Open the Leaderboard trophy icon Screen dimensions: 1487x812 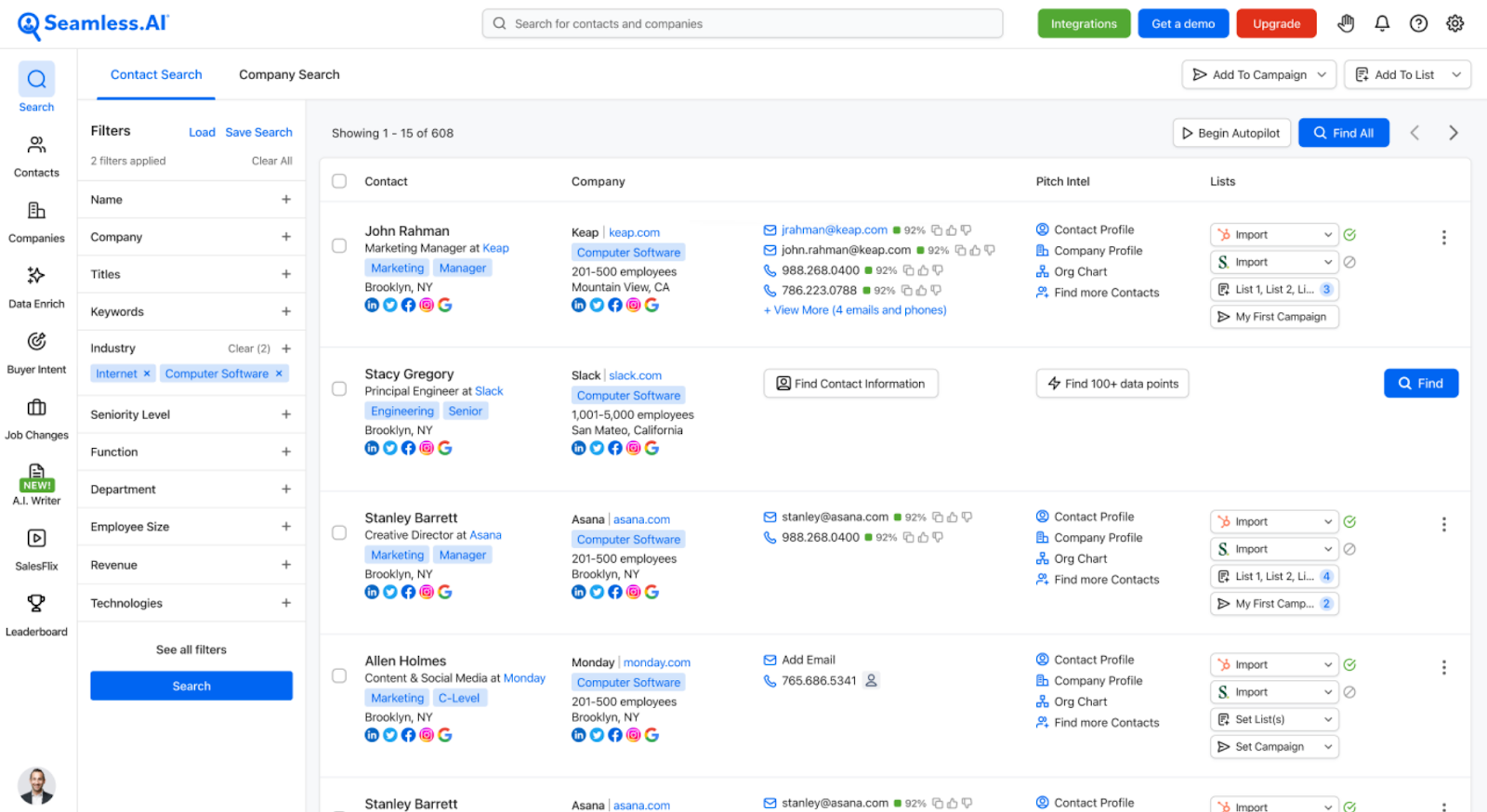pos(36,603)
